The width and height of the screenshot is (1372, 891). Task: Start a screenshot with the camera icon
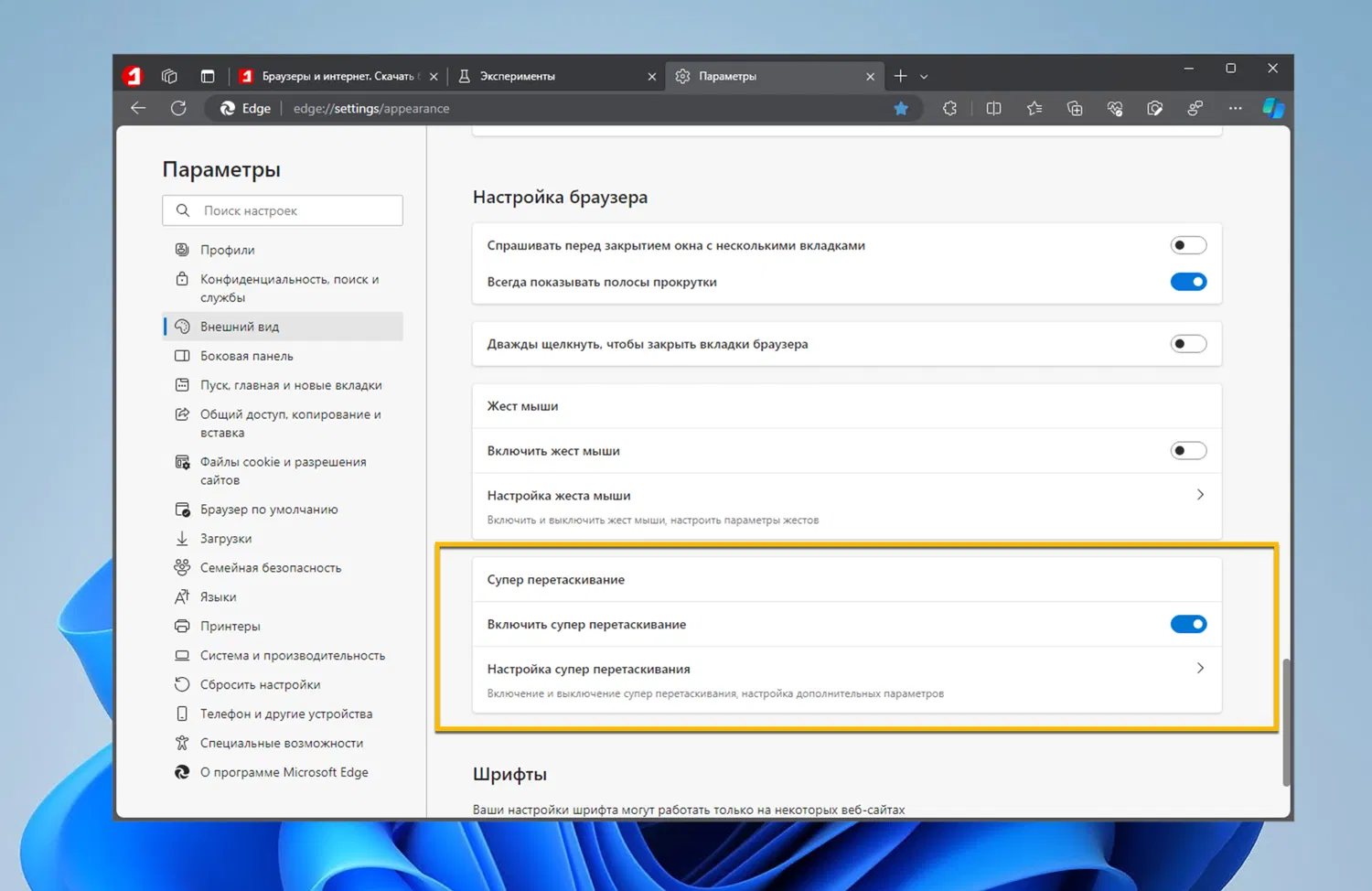point(1155,109)
